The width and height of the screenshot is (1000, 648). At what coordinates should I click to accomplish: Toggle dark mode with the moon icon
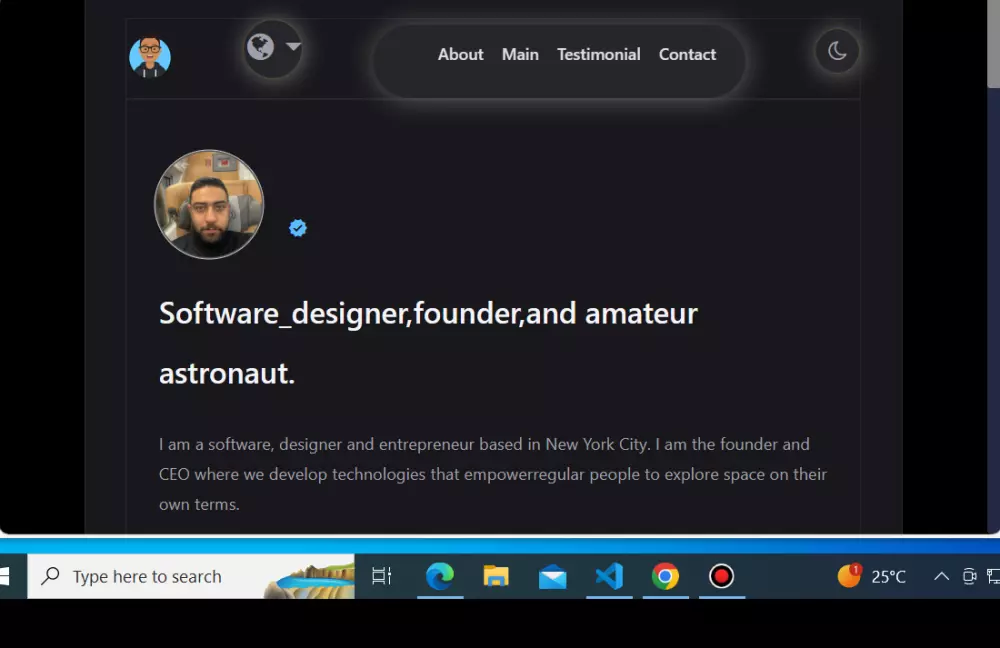[x=837, y=52]
